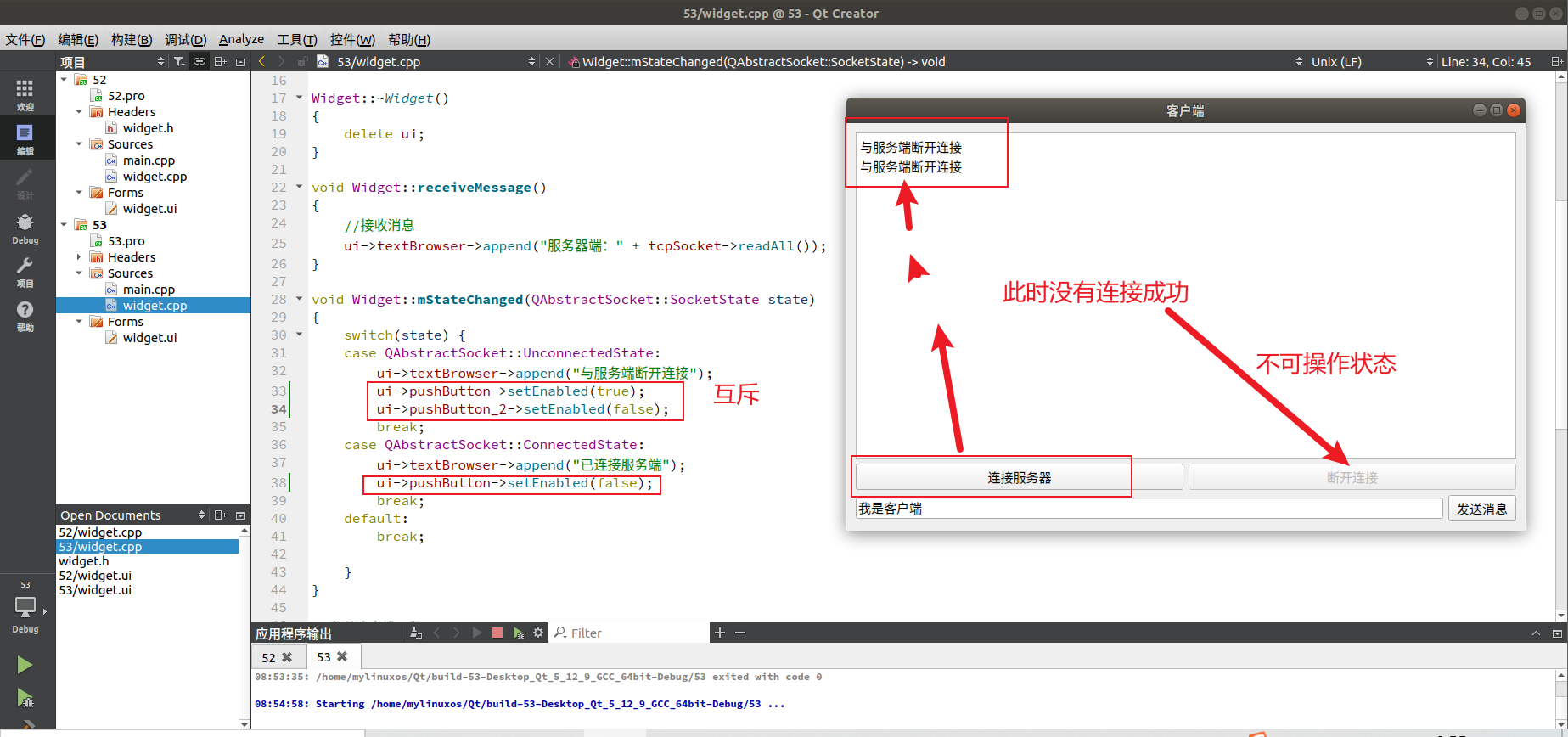This screenshot has height=737, width=1568.
Task: Open Projects mode (项目) wrench icon
Action: tap(25, 272)
